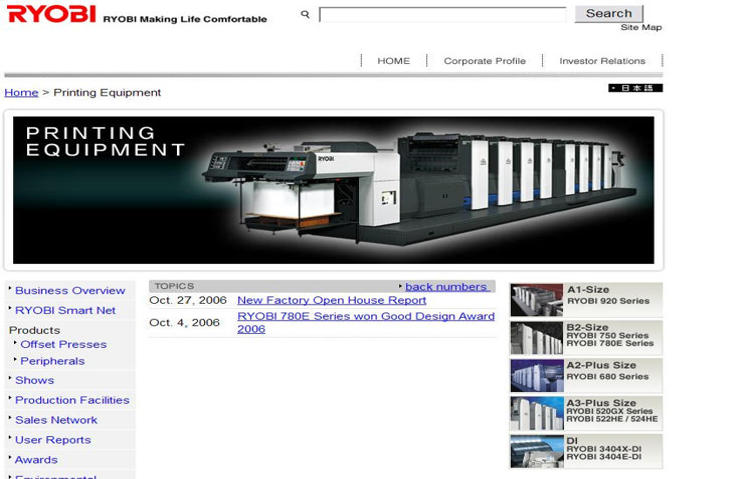The height and width of the screenshot is (479, 740).
Task: Click the RYOBI logo
Action: [51, 14]
